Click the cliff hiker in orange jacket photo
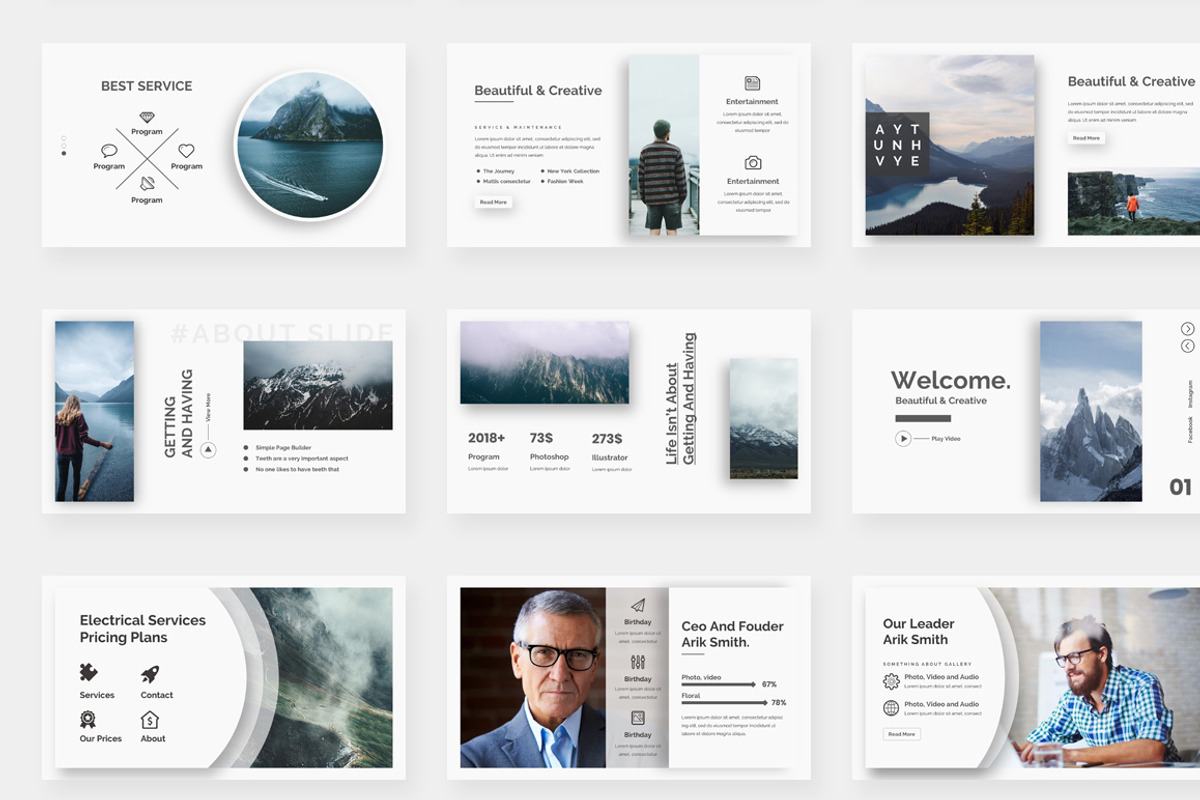Image resolution: width=1200 pixels, height=800 pixels. pyautogui.click(x=1134, y=202)
